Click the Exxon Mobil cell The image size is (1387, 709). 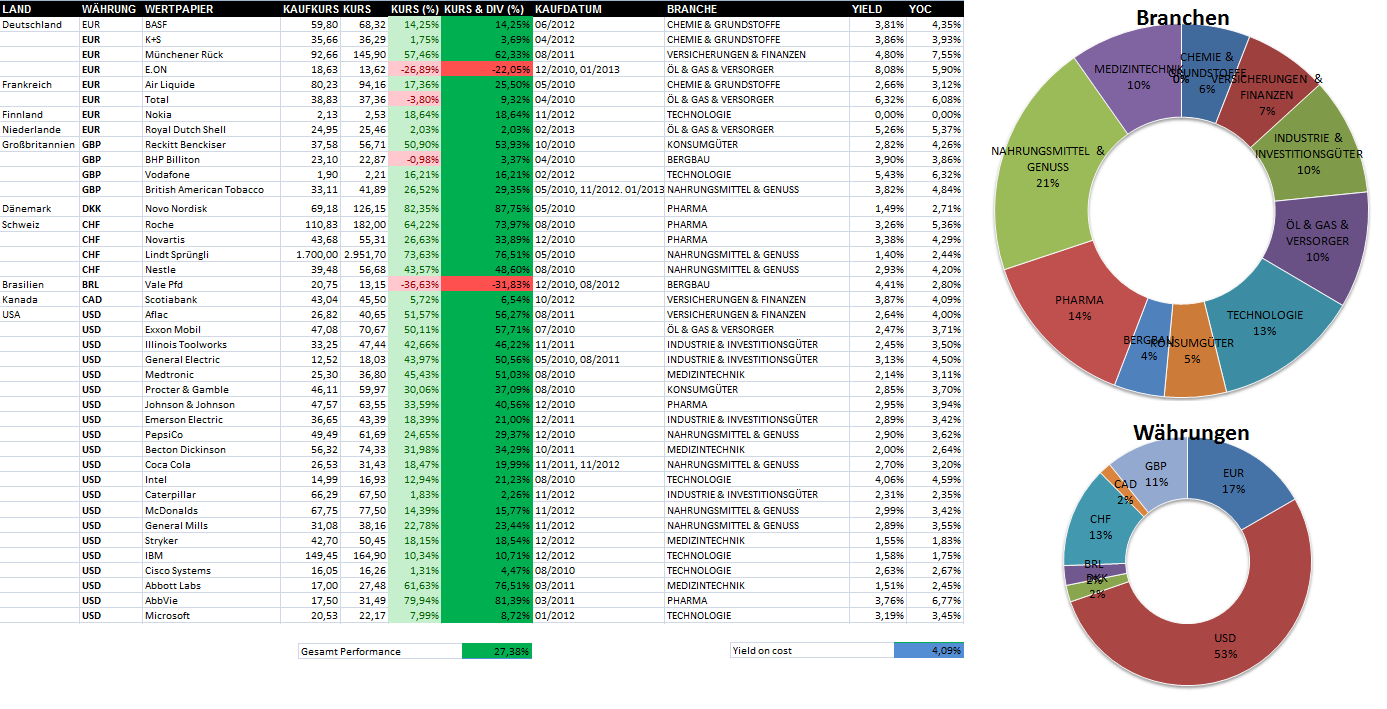[x=210, y=329]
